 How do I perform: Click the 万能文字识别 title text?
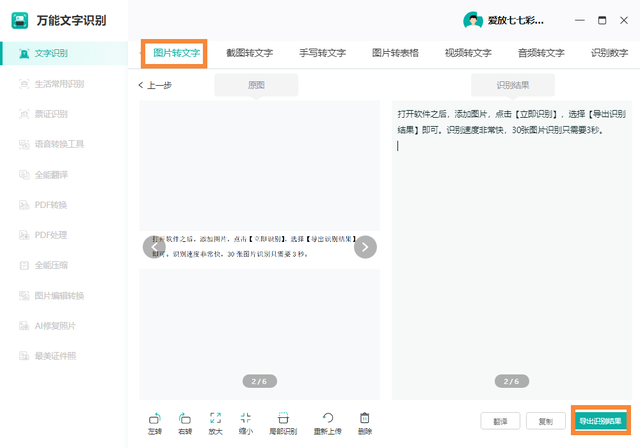tap(71, 20)
